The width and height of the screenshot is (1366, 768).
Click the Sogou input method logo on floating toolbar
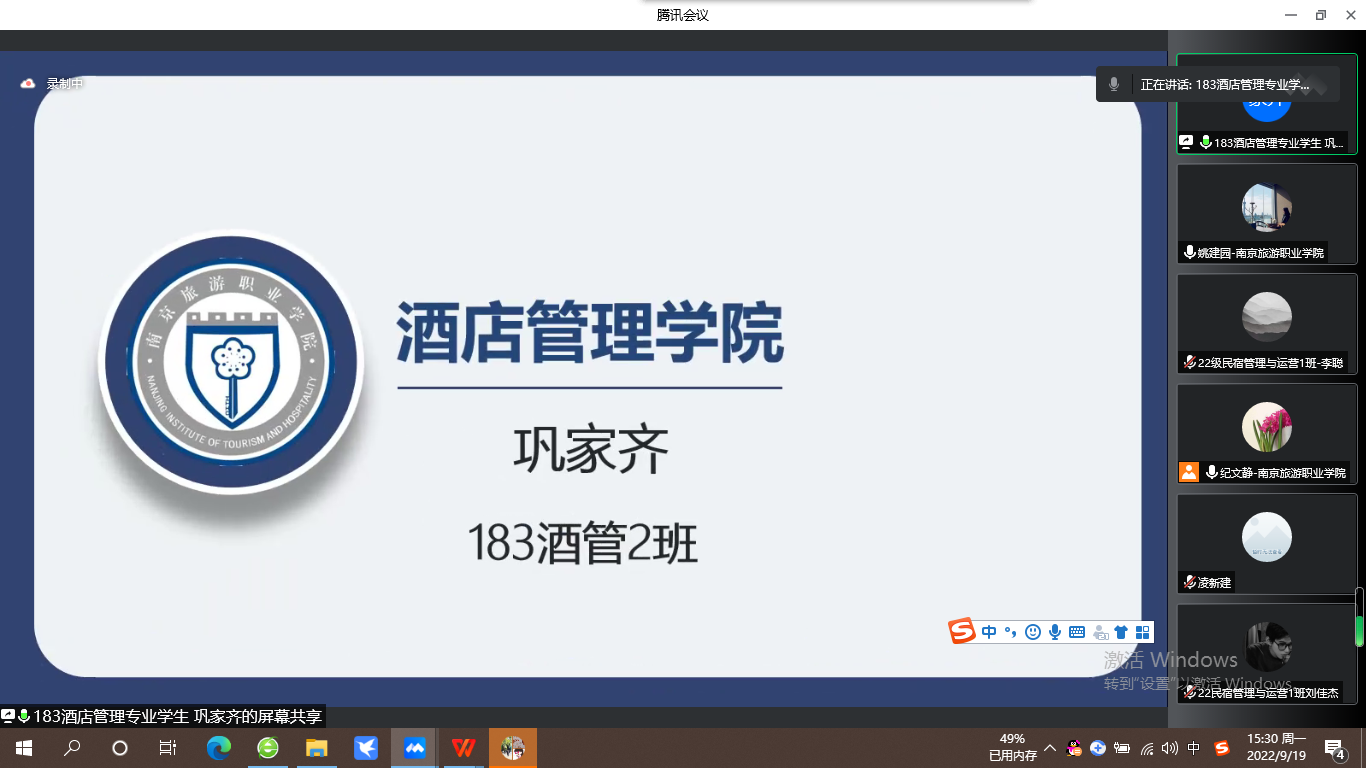962,631
